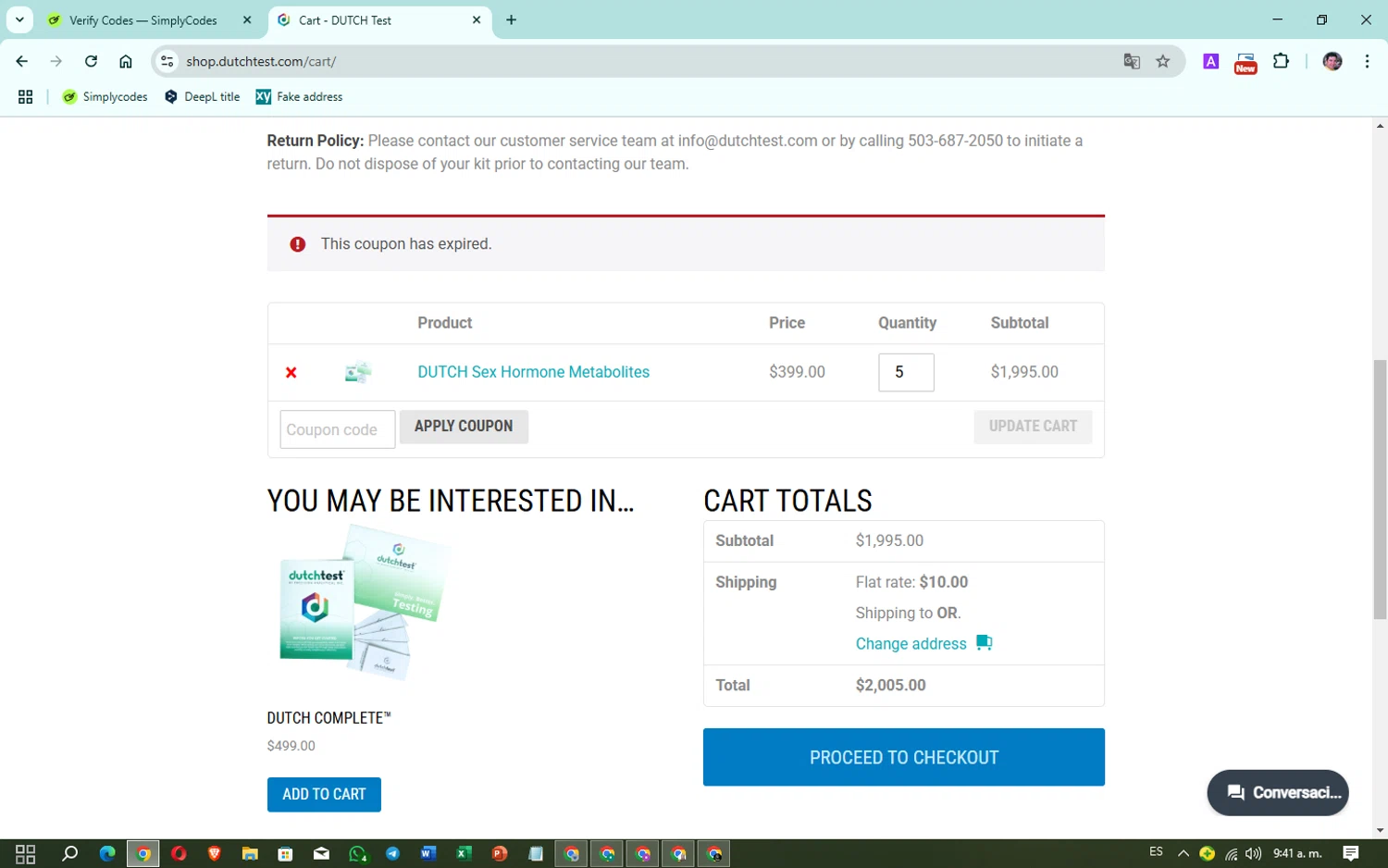The height and width of the screenshot is (868, 1388).
Task: Click the page's vertical scrollbar thumb
Action: coord(1380,489)
